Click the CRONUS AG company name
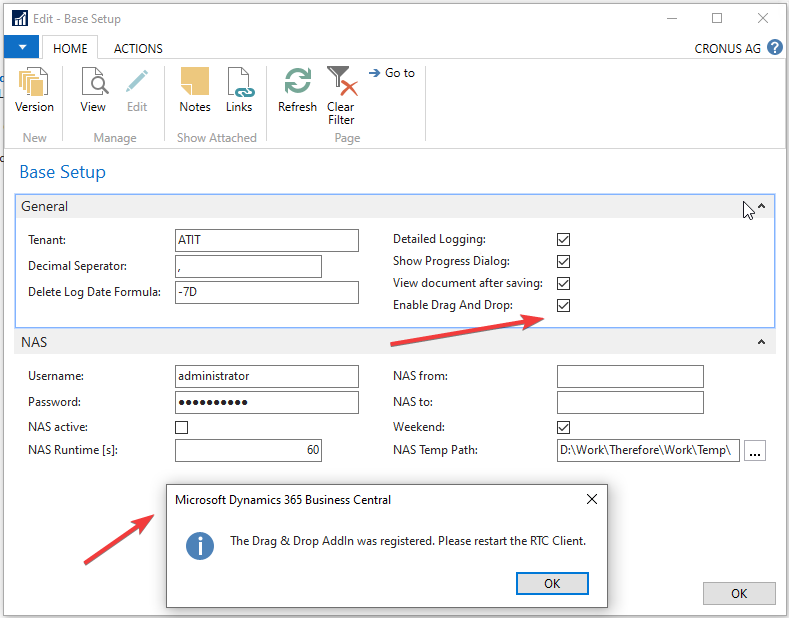Screen dimensions: 789x618 (x=727, y=48)
